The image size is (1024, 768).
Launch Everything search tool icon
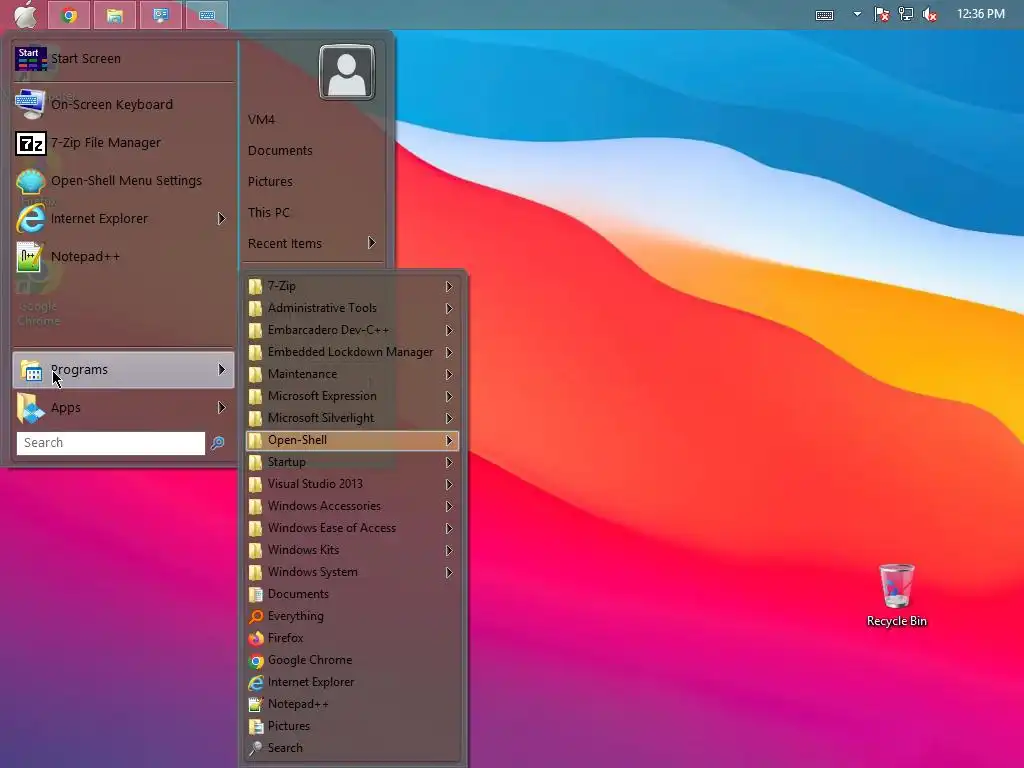click(x=255, y=616)
